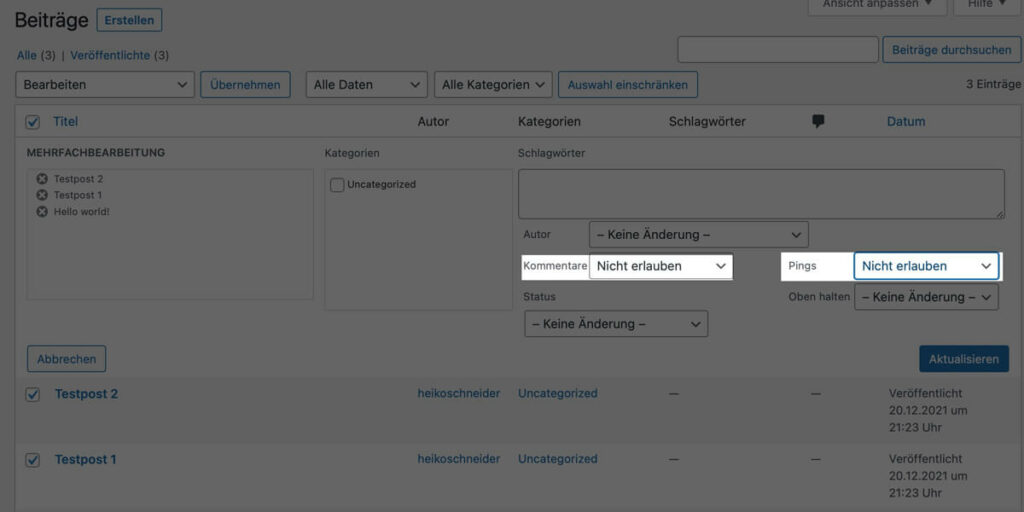This screenshot has height=512, width=1024.
Task: Click Uncategorized in the Testpost 1 row
Action: (x=558, y=458)
